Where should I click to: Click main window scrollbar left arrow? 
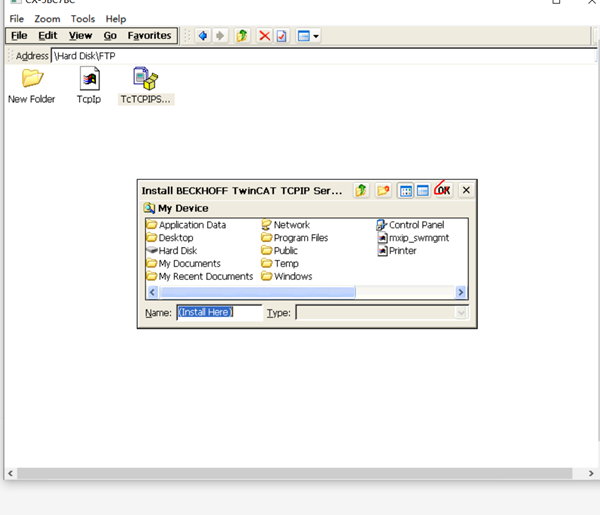tap(10, 473)
